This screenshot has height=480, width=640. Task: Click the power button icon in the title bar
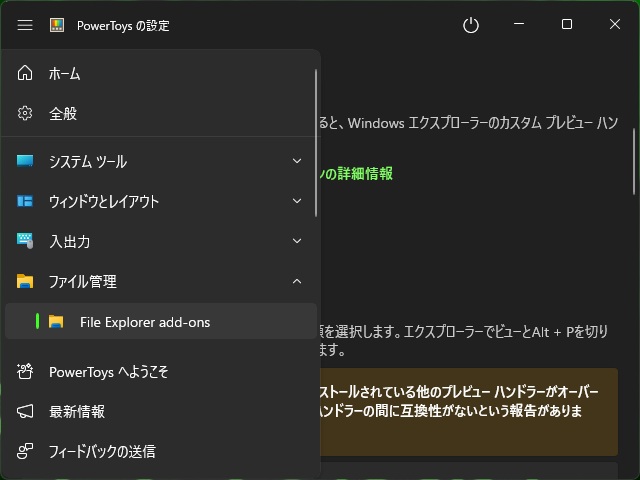[471, 25]
